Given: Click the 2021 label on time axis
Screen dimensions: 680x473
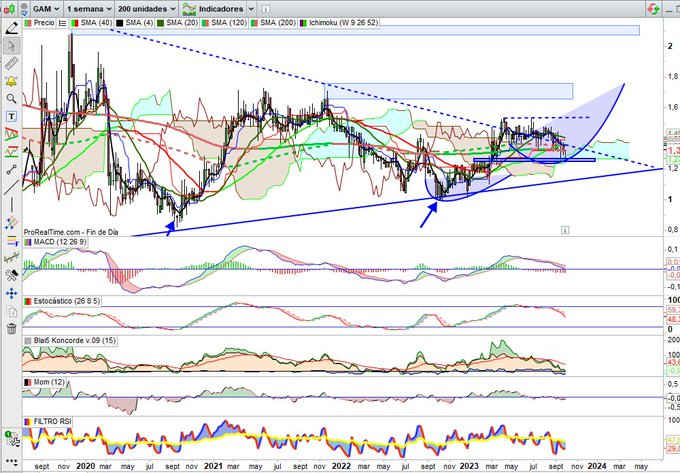Looking at the screenshot, I should [x=213, y=466].
